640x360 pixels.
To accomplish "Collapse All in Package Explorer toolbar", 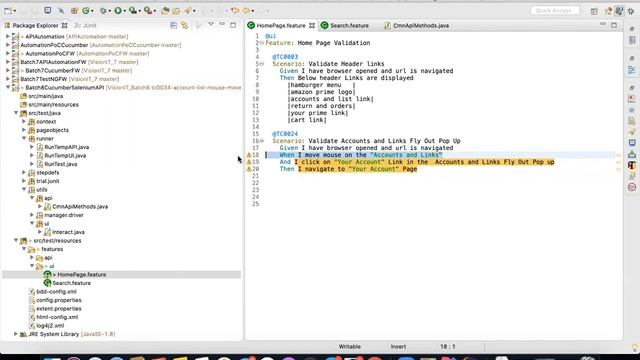I will tap(173, 25).
